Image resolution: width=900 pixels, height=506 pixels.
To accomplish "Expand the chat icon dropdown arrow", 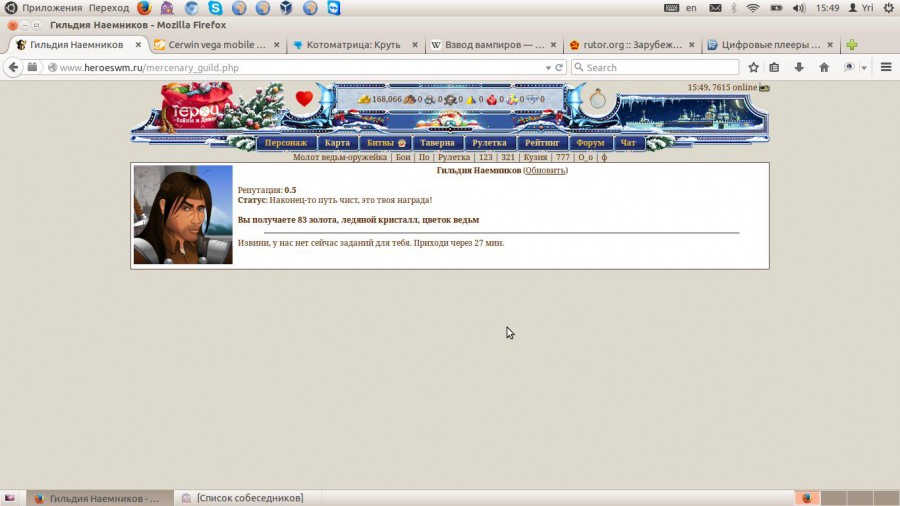I will tap(864, 68).
